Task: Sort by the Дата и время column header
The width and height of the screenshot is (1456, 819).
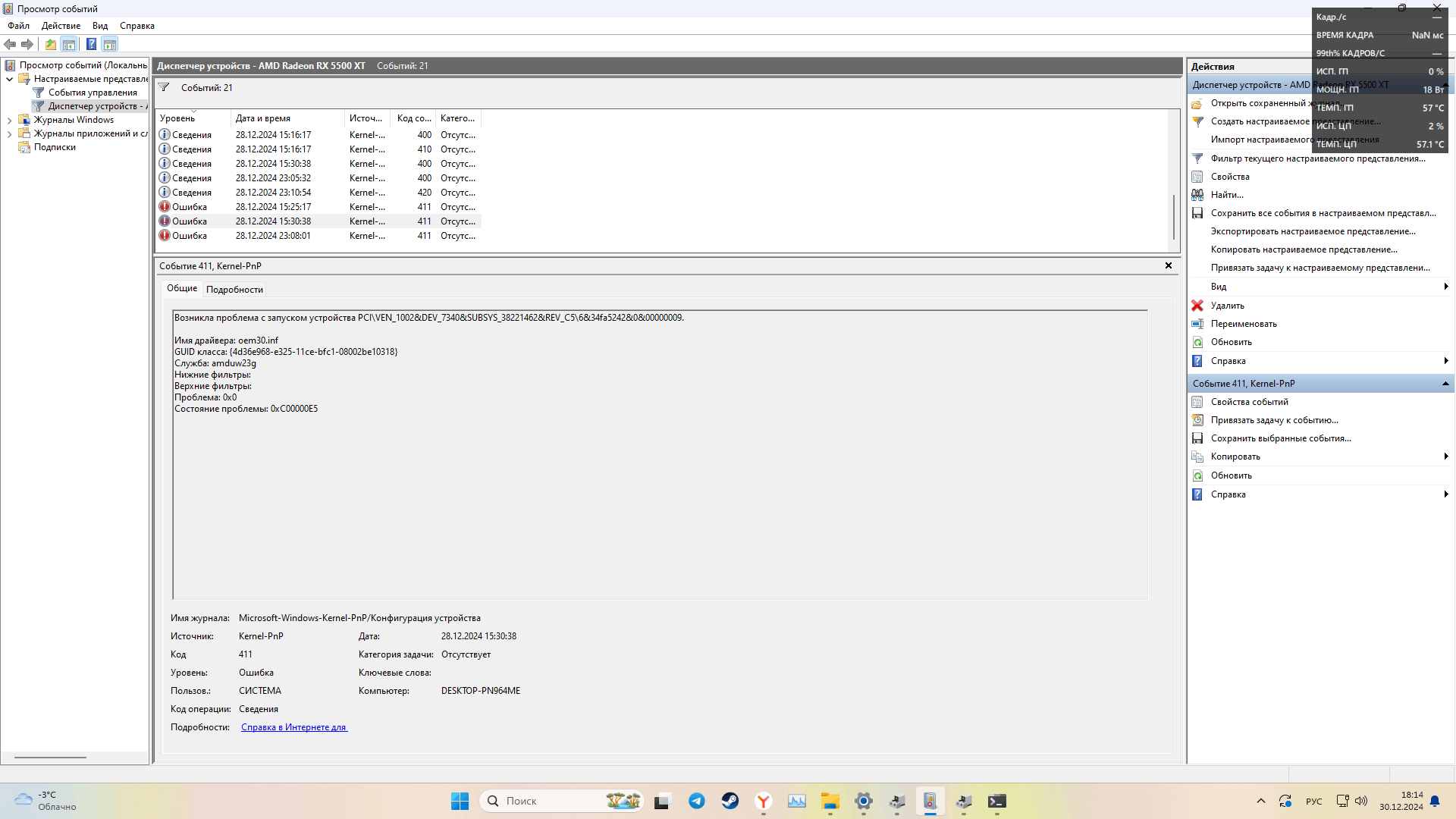Action: click(287, 118)
